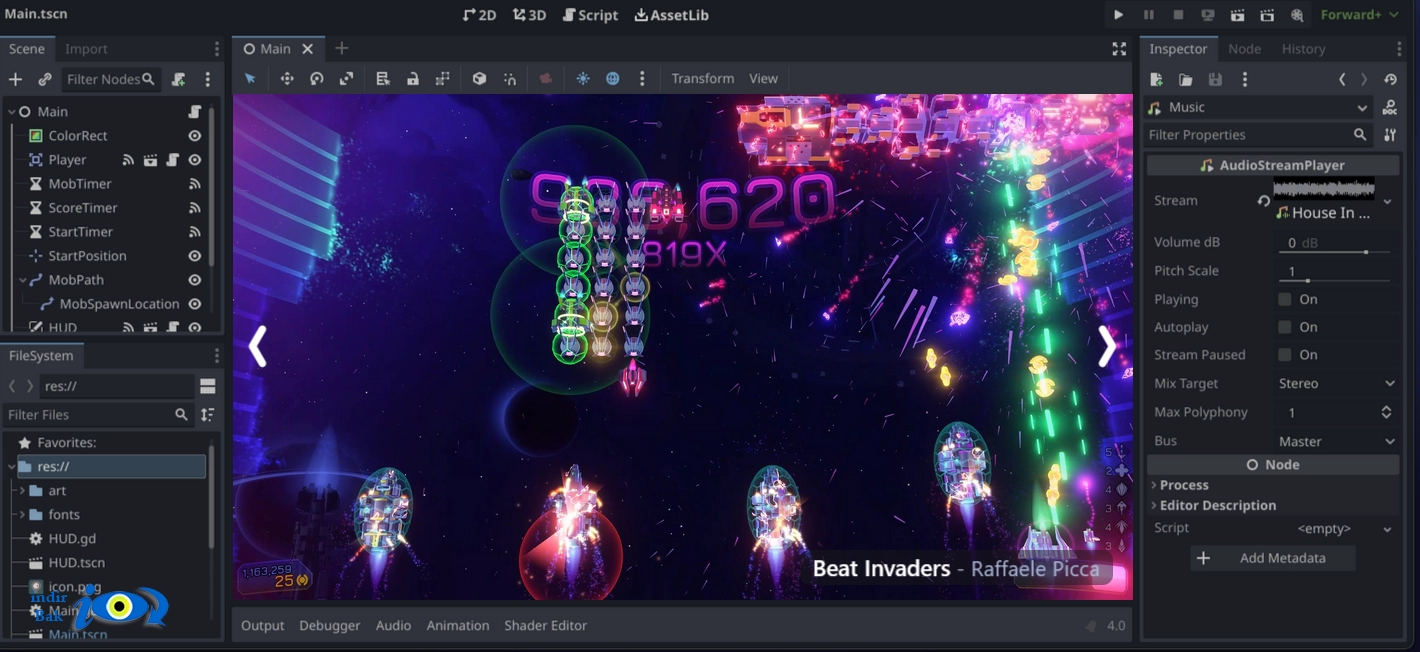Lock the selected node icon
1420x652 pixels.
(413, 78)
